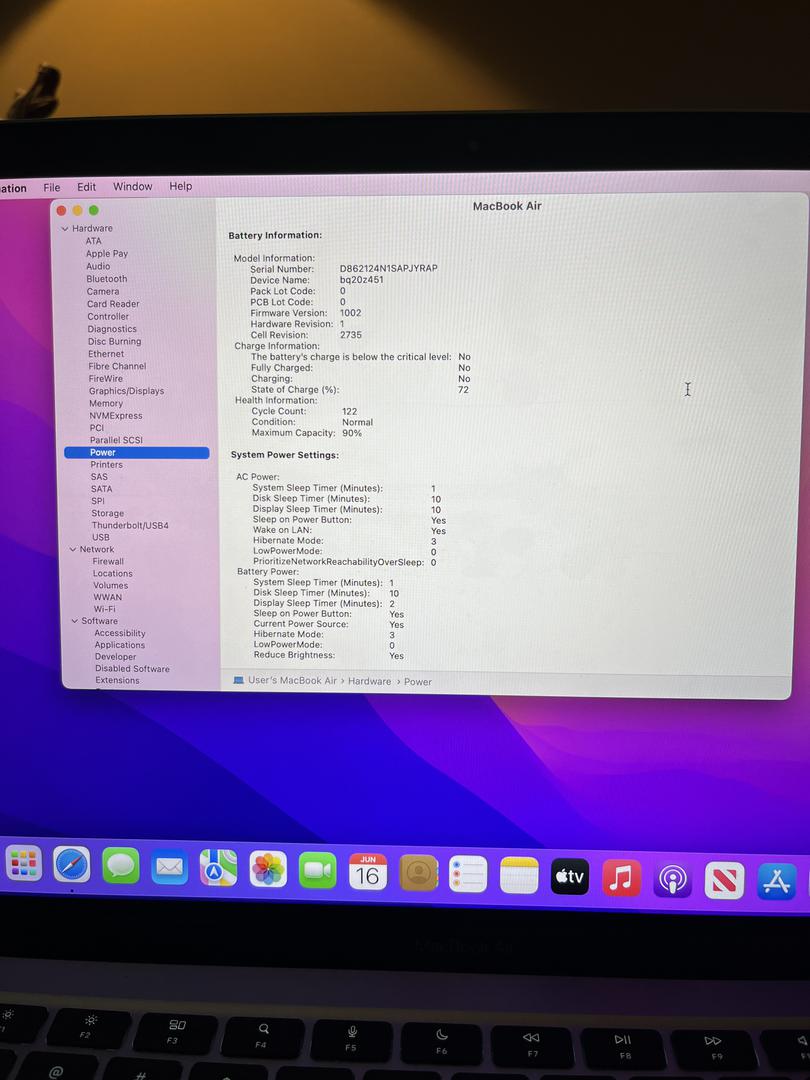Select Card Reader item
The image size is (810, 1080).
[x=113, y=304]
